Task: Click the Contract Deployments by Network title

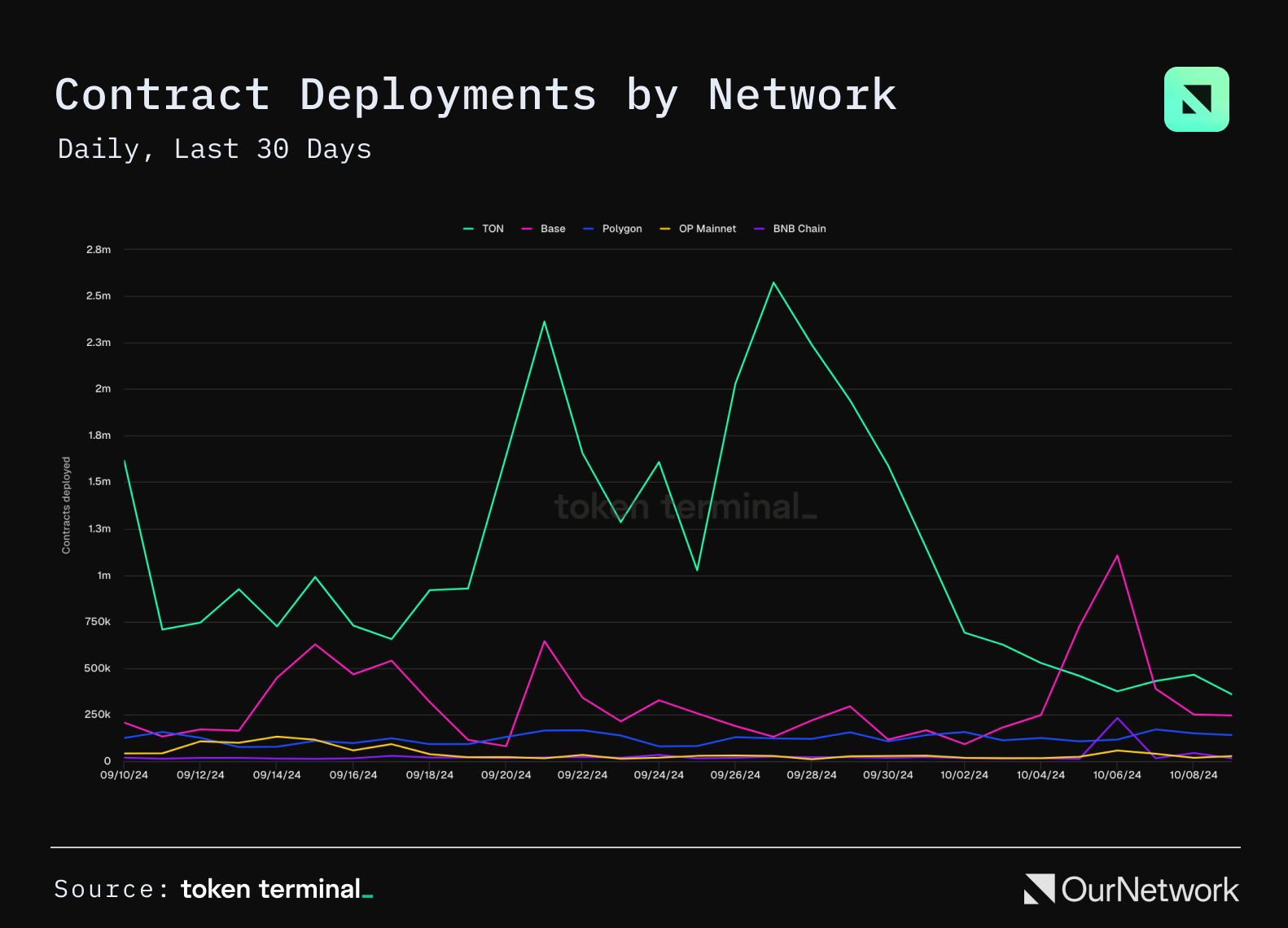Action: (476, 95)
